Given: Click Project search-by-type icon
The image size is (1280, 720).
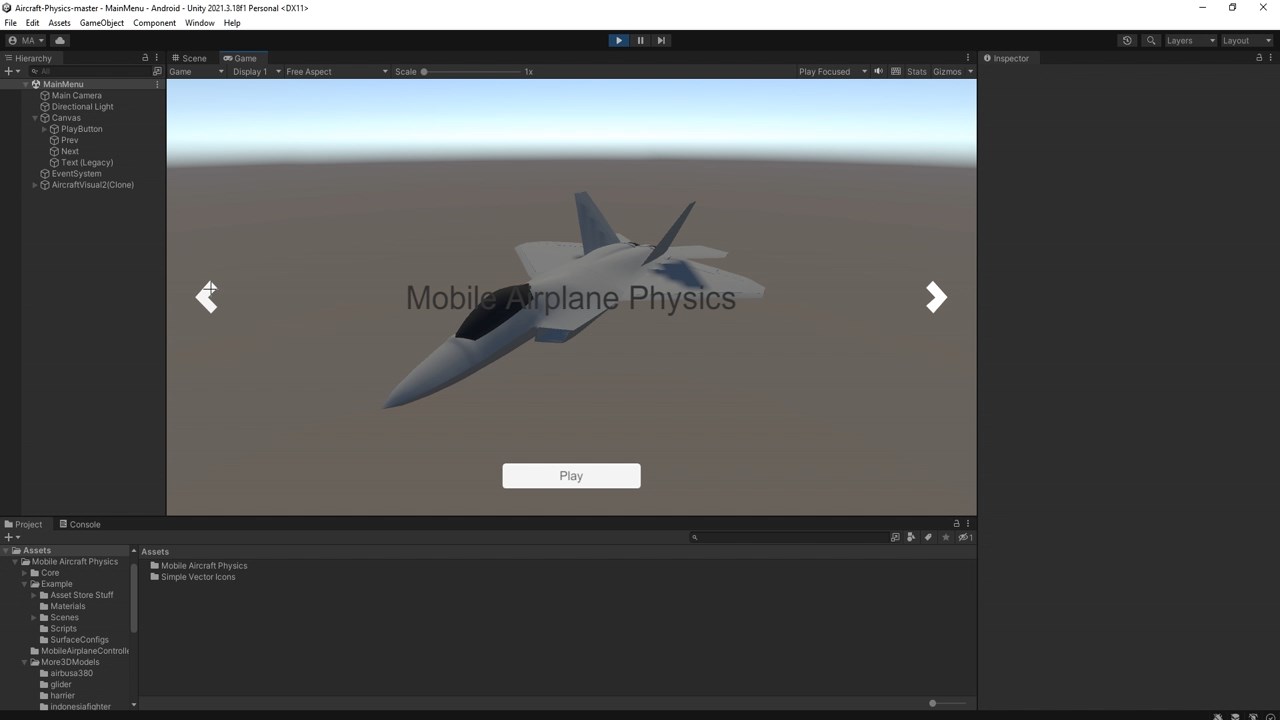Looking at the screenshot, I should [895, 537].
